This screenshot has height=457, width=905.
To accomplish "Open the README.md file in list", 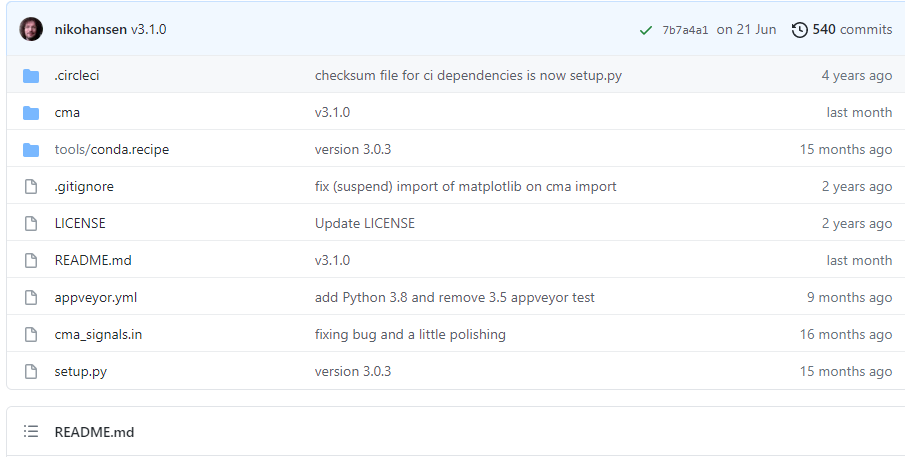I will point(93,261).
